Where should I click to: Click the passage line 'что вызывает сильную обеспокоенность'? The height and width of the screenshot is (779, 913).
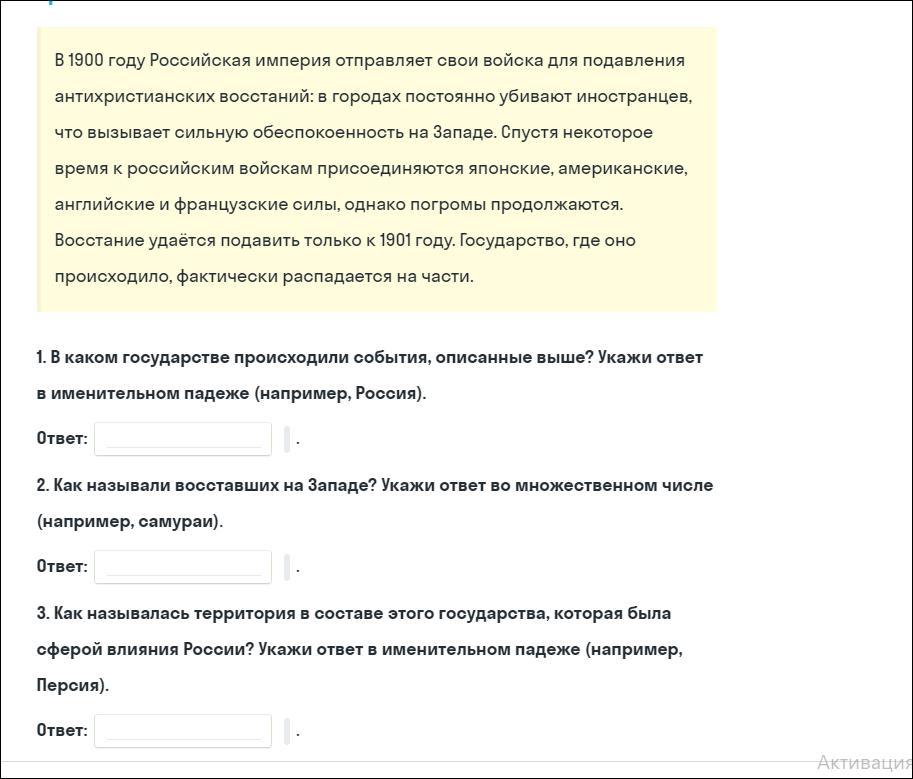353,133
